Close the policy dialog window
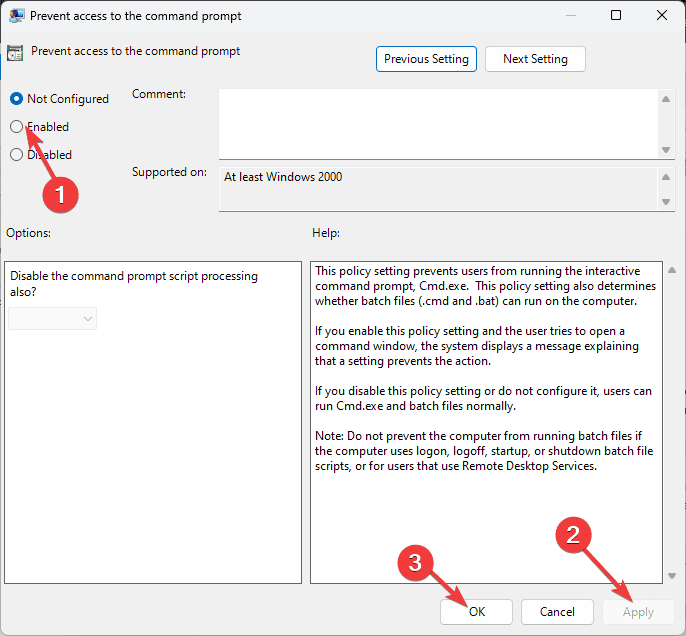Image resolution: width=686 pixels, height=636 pixels. (662, 16)
